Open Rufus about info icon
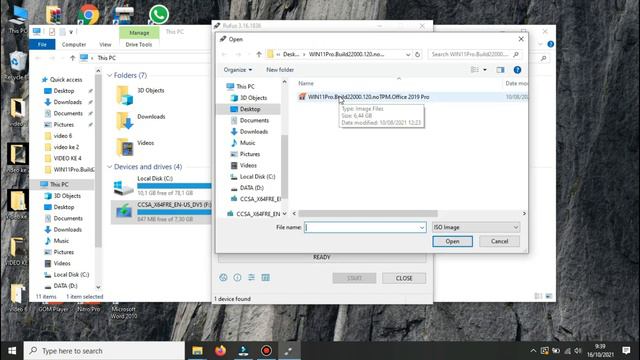 click(x=237, y=278)
